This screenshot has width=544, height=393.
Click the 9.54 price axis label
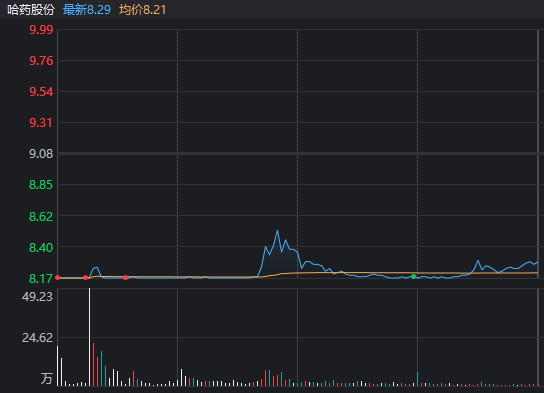click(x=41, y=92)
